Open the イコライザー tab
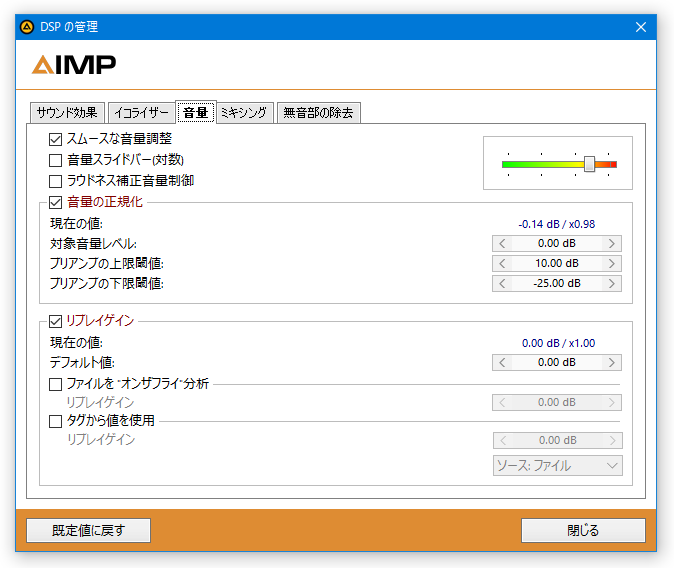The width and height of the screenshot is (674, 568). pyautogui.click(x=141, y=113)
